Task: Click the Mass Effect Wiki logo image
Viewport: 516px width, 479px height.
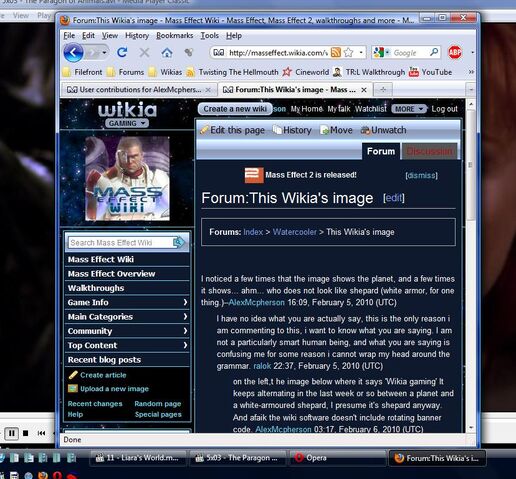Action: [x=127, y=178]
